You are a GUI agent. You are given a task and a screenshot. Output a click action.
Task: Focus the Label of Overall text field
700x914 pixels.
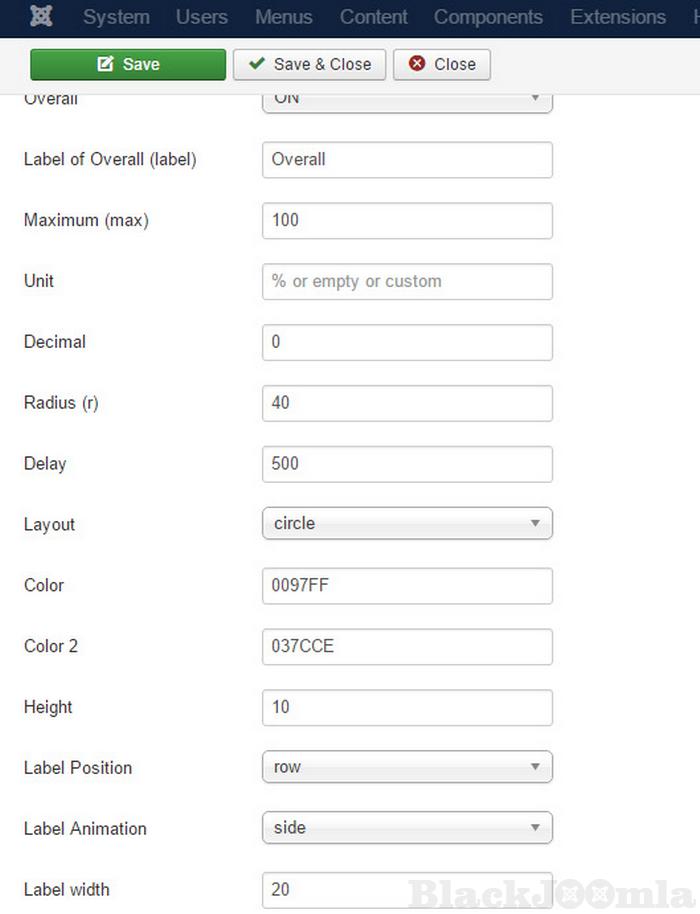(x=407, y=160)
